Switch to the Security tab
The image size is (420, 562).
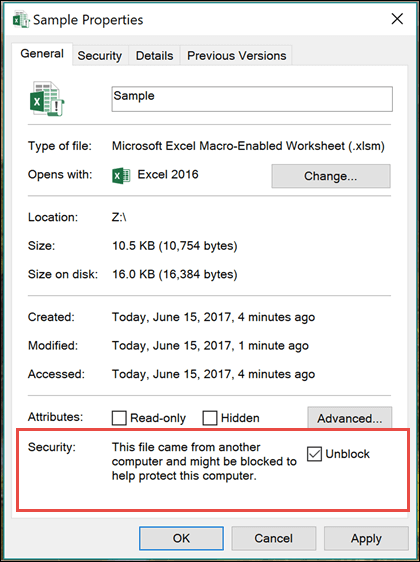click(x=100, y=56)
